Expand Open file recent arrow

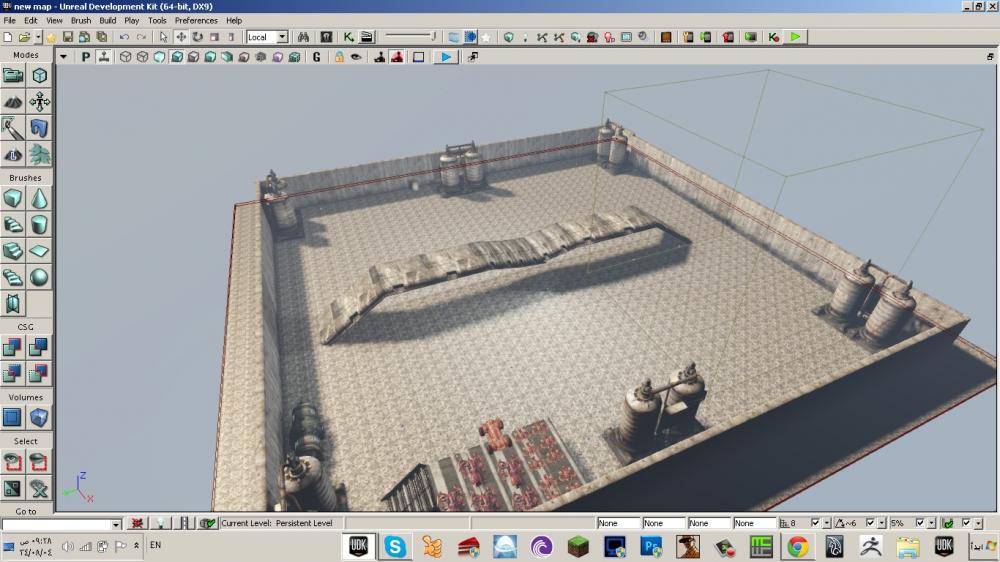pos(38,37)
